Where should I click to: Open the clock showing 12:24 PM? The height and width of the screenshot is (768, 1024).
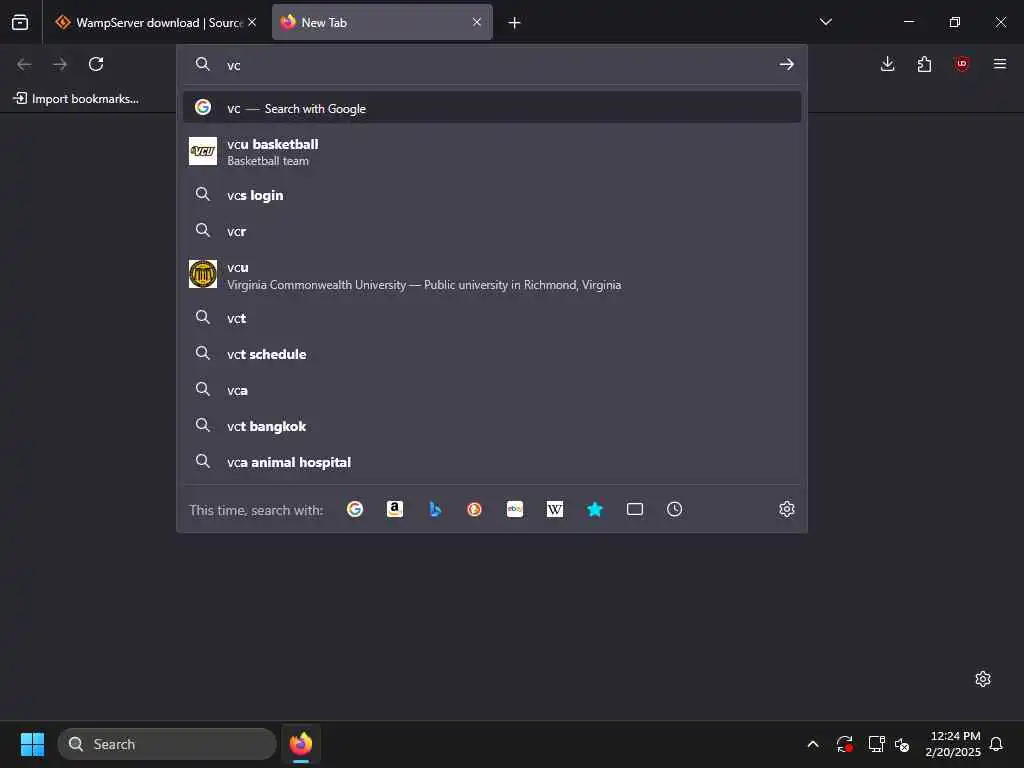tap(954, 744)
